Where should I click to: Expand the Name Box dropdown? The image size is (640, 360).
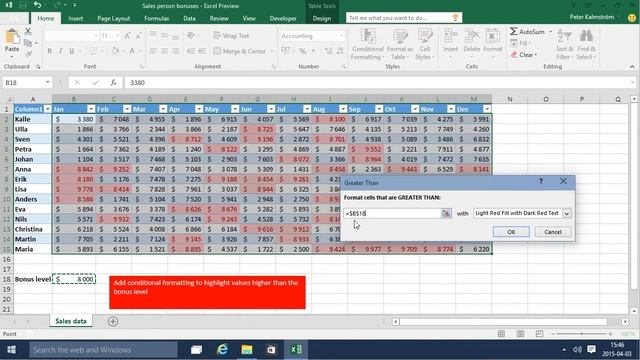tap(48, 82)
